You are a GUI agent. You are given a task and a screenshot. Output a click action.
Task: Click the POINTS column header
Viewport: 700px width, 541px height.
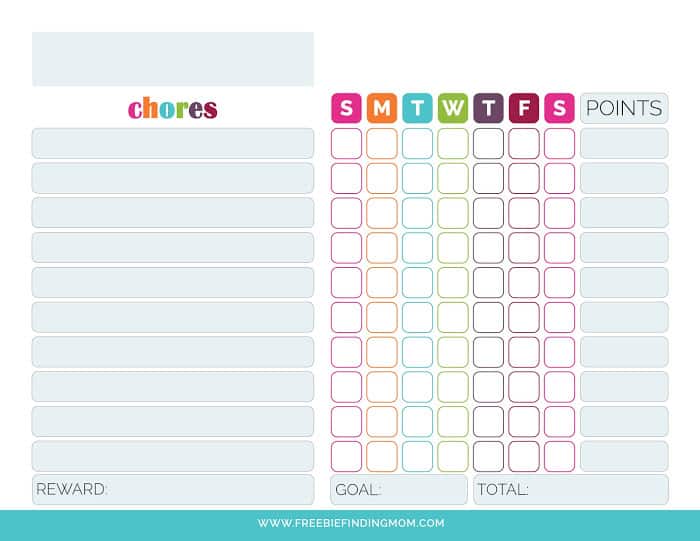click(x=624, y=108)
